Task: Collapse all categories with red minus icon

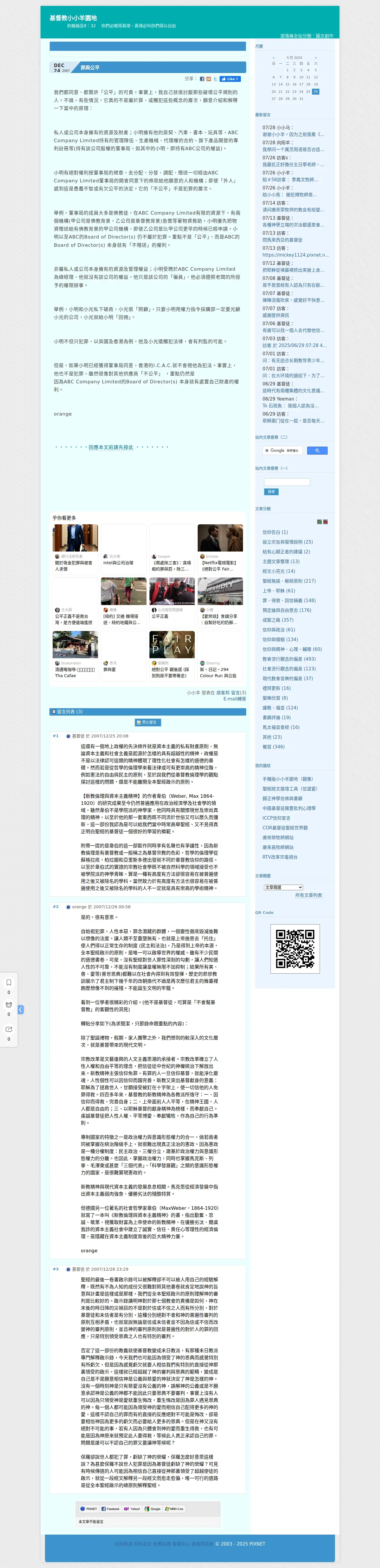Action: coord(325,522)
